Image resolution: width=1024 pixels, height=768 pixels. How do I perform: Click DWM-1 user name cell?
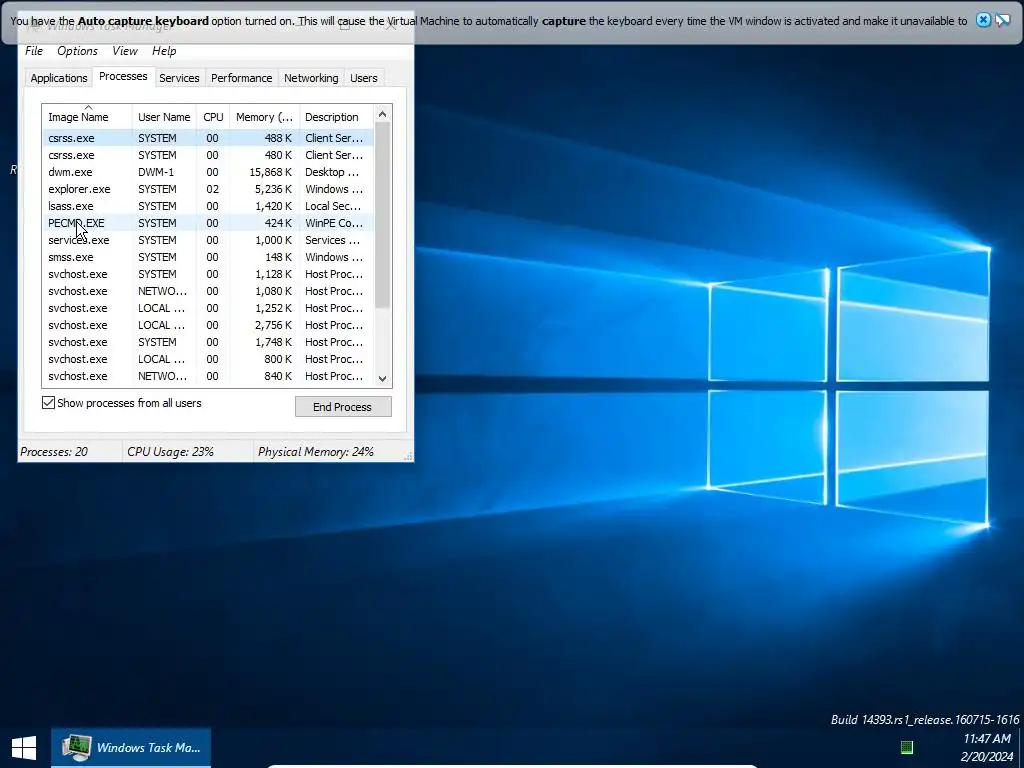coord(156,172)
